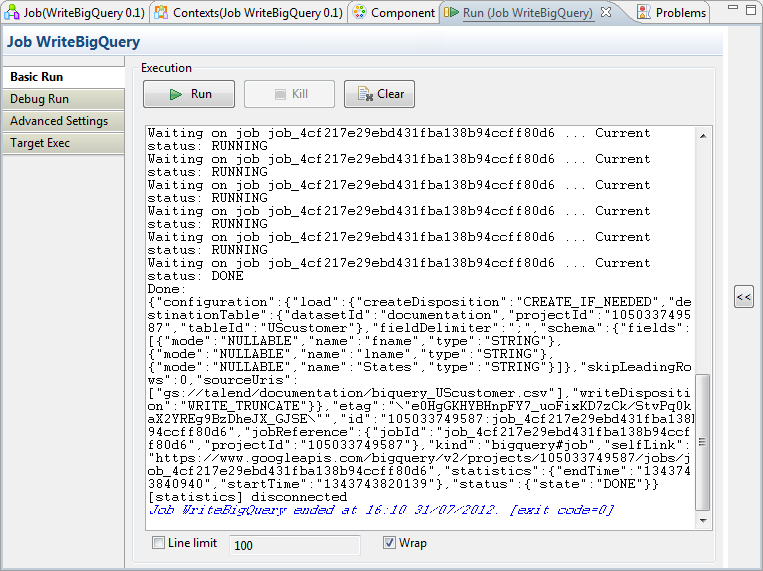The image size is (763, 571).
Task: Clear the execution console output
Action: click(380, 94)
